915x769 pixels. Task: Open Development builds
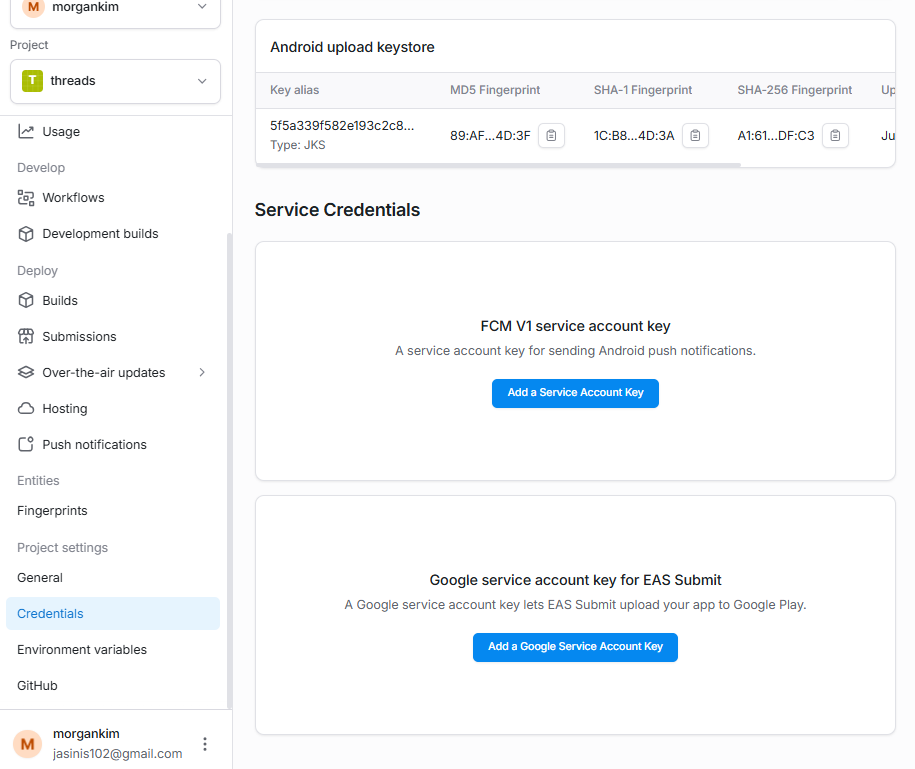click(113, 234)
